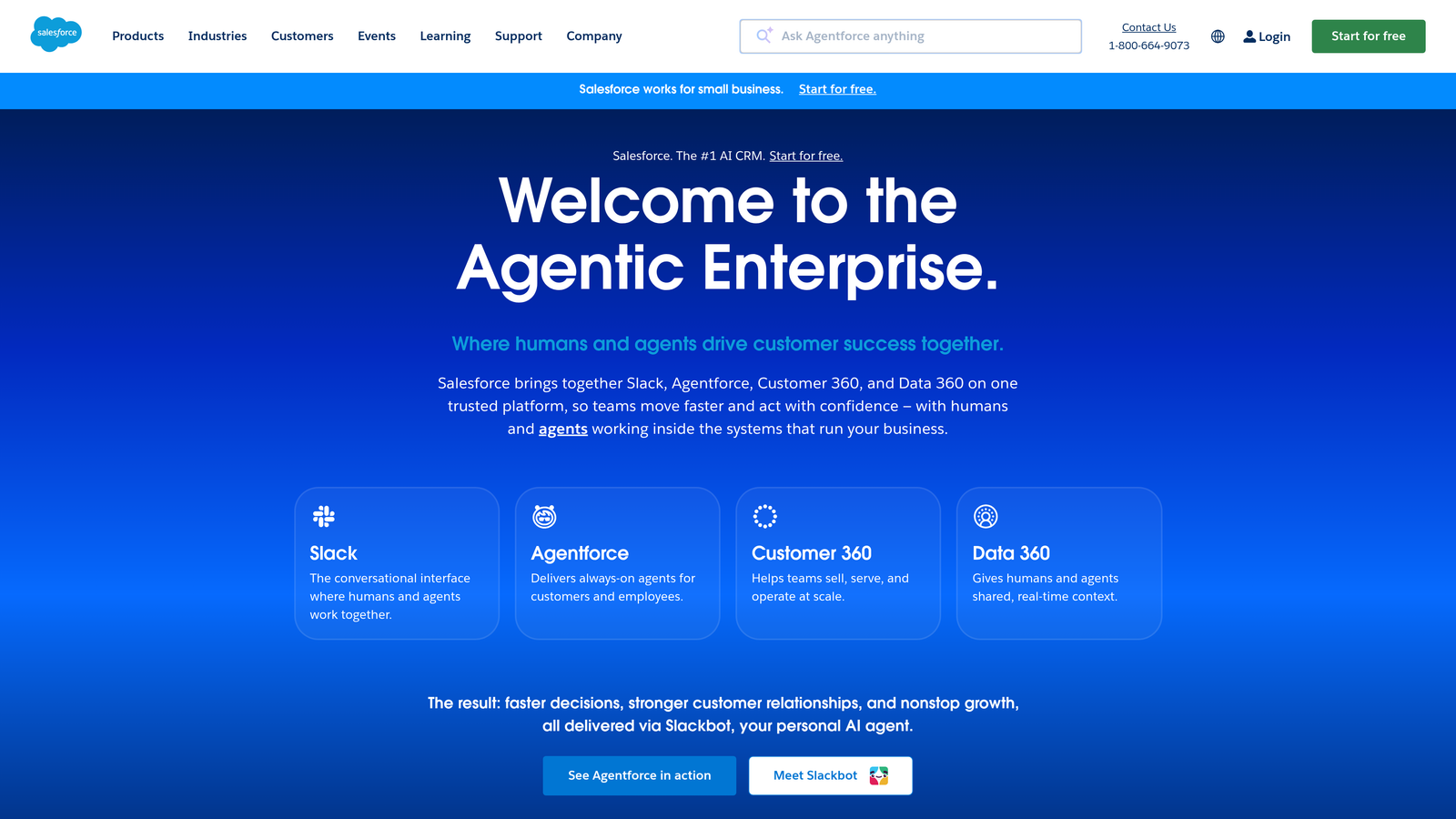Screen dimensions: 1456x819
Task: Click the underlined agents link in the paragraph
Action: (x=562, y=429)
